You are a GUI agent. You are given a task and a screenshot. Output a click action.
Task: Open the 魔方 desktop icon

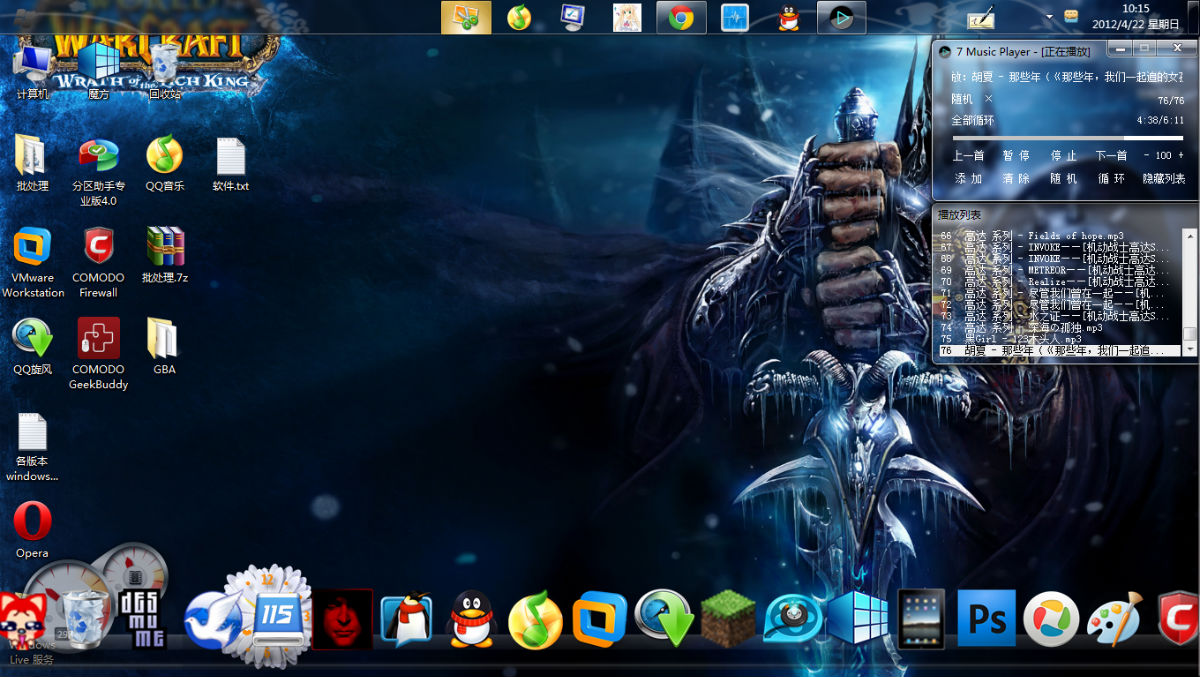[98, 70]
